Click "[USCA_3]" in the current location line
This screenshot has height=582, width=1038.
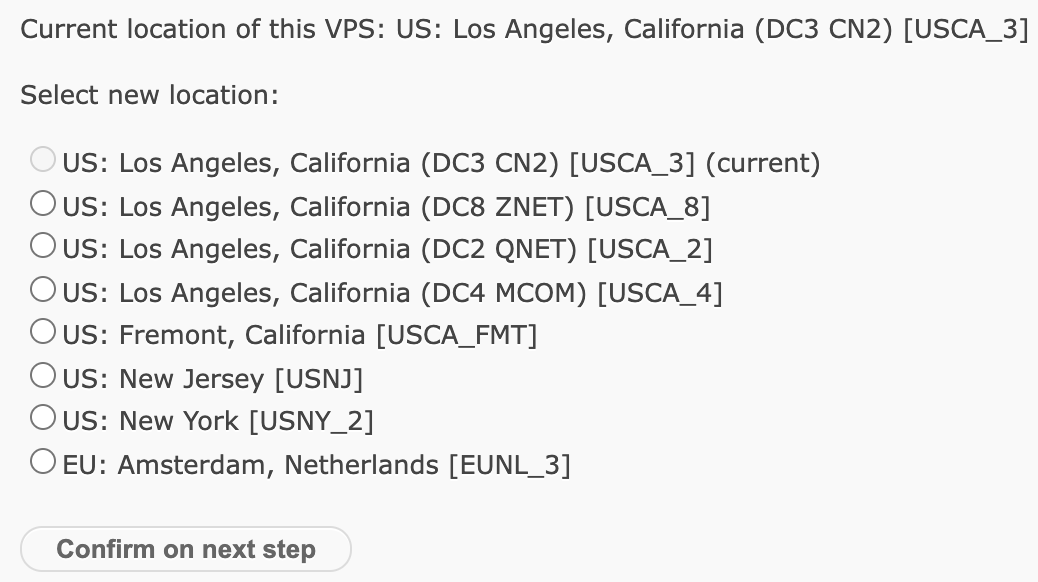point(965,29)
